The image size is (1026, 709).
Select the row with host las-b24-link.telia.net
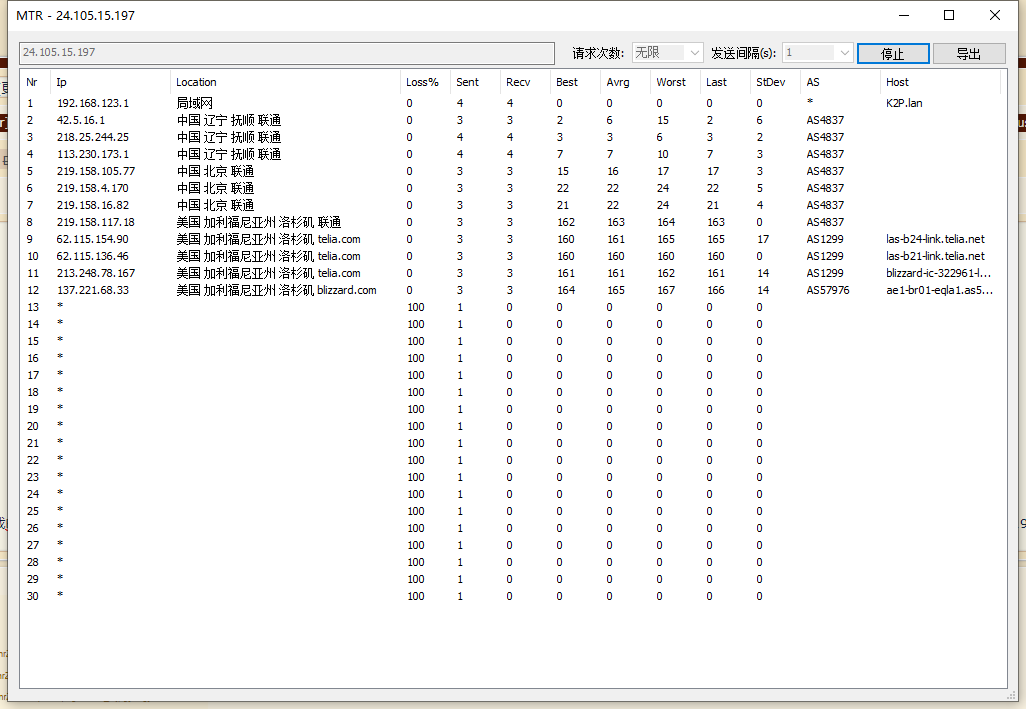pyautogui.click(x=935, y=239)
